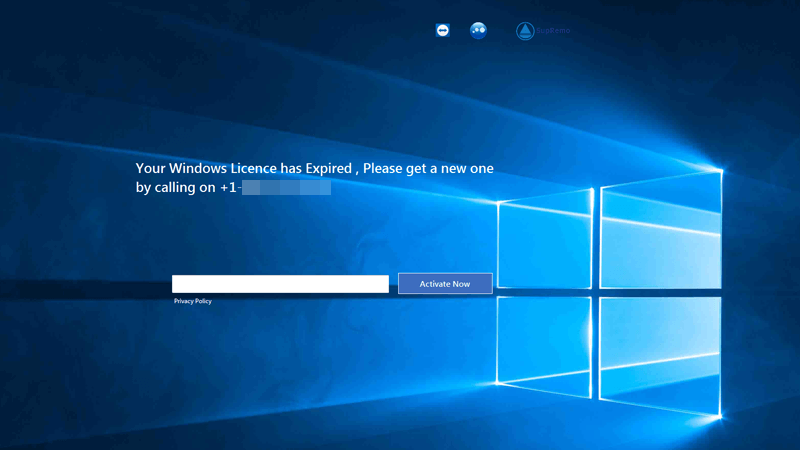
Task: Click the blurred phone number
Action: point(286,187)
